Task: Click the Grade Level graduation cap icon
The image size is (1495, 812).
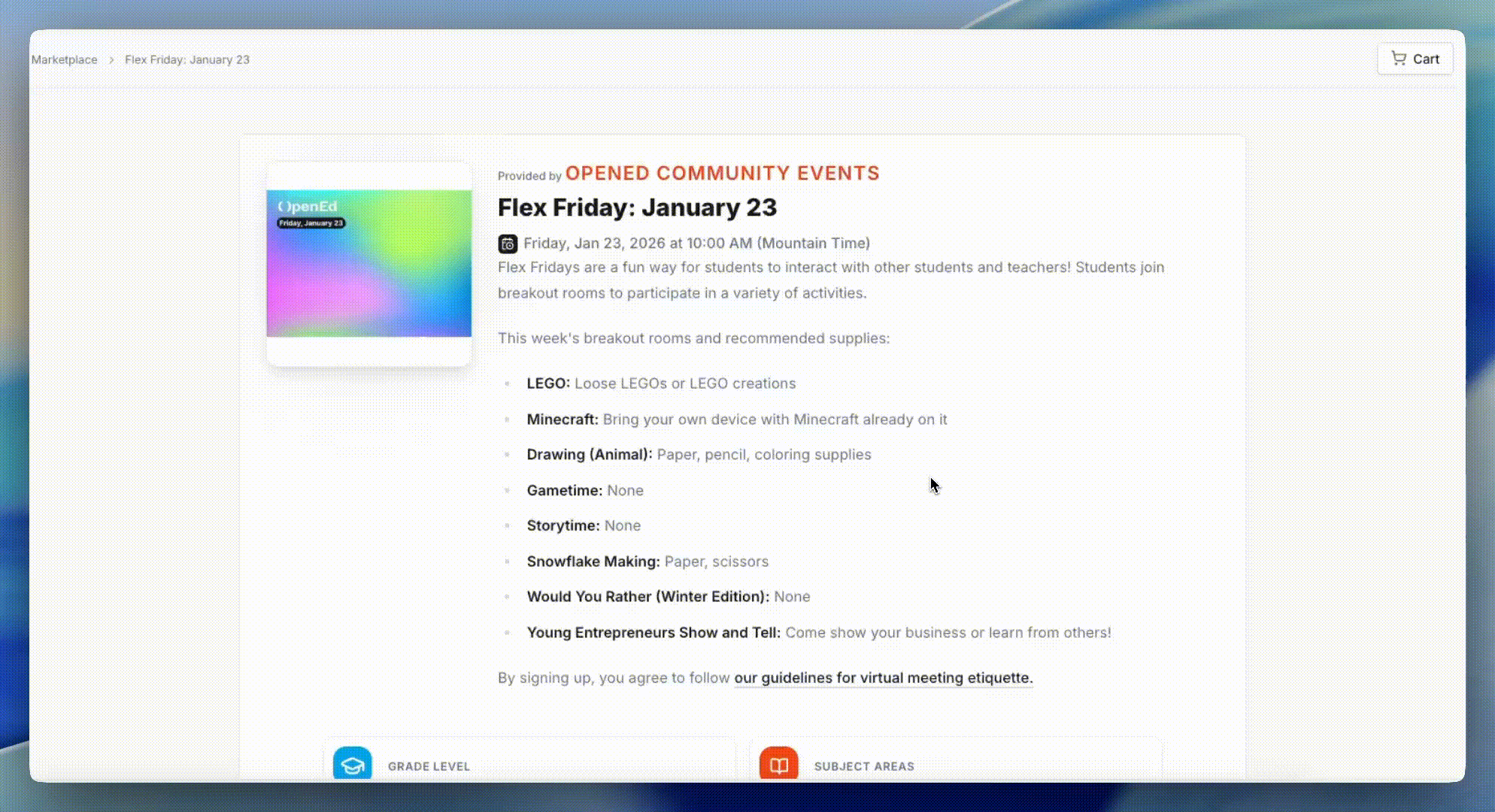Action: click(x=352, y=765)
